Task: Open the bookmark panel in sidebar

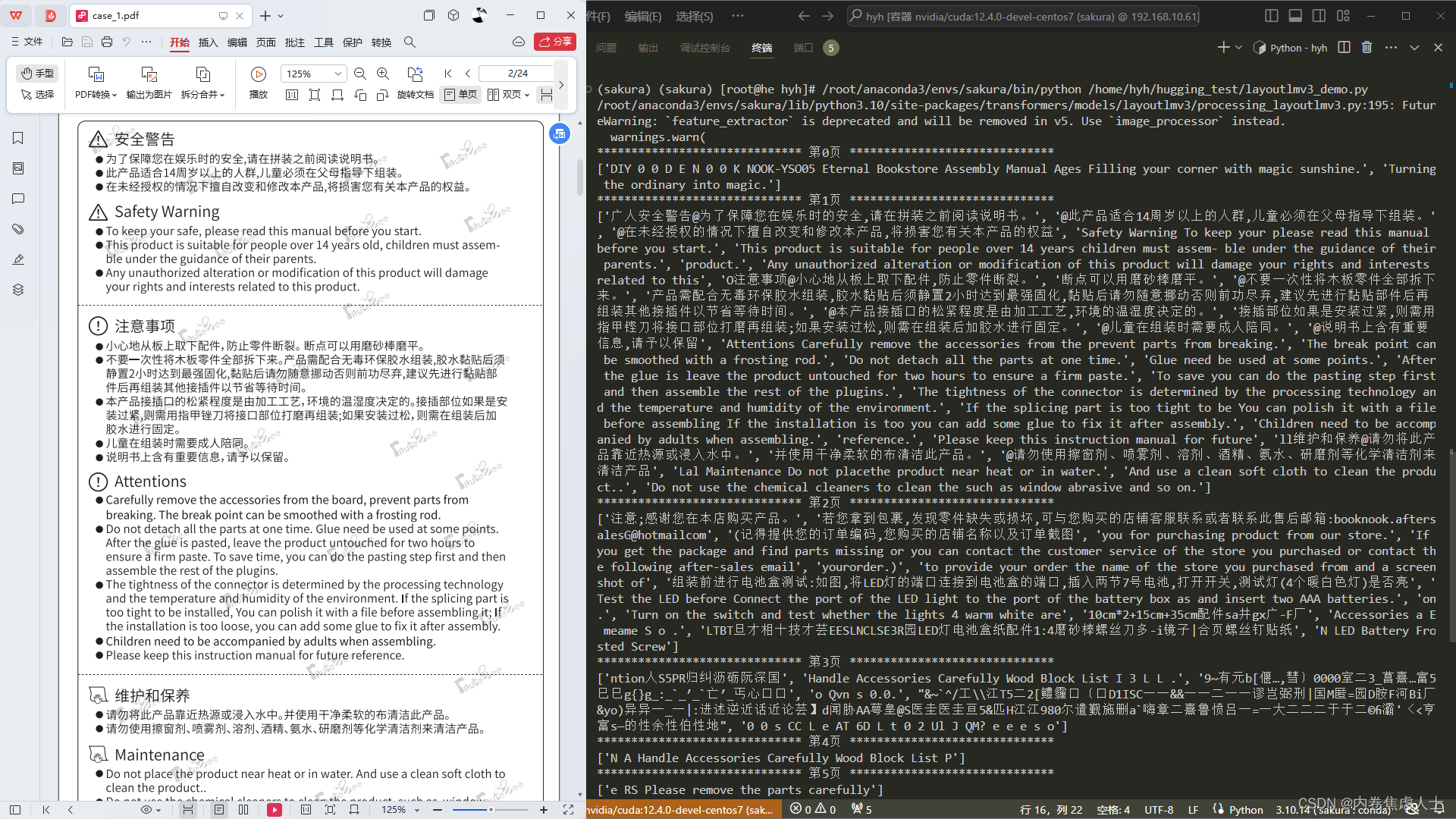Action: 18,138
